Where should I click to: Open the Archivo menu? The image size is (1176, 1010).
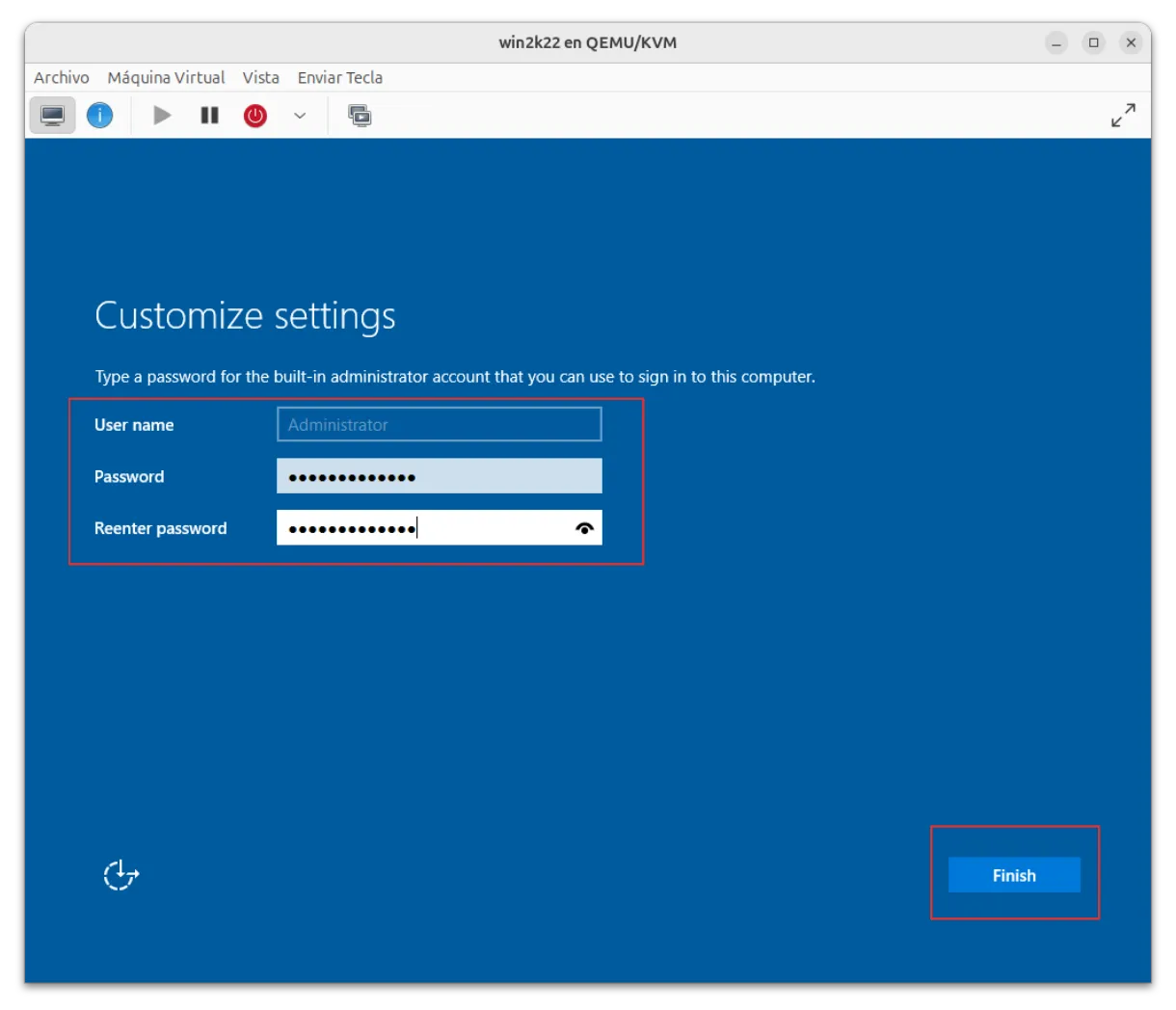(x=62, y=78)
